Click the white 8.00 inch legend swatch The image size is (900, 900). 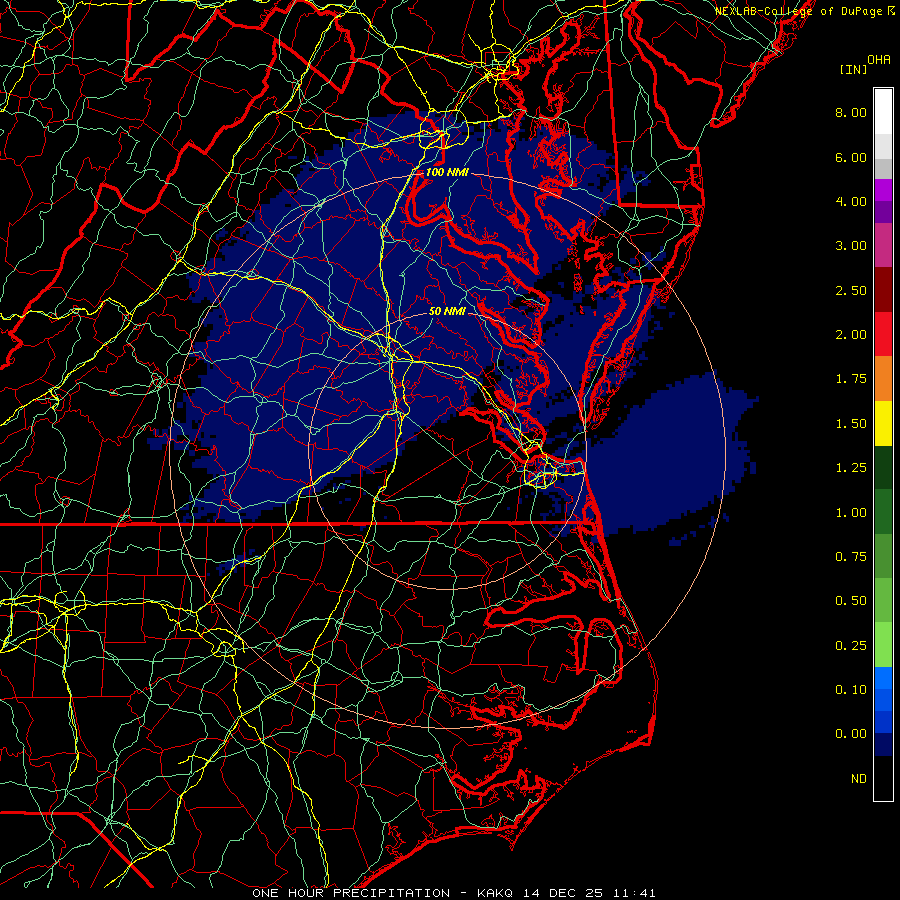click(x=883, y=112)
